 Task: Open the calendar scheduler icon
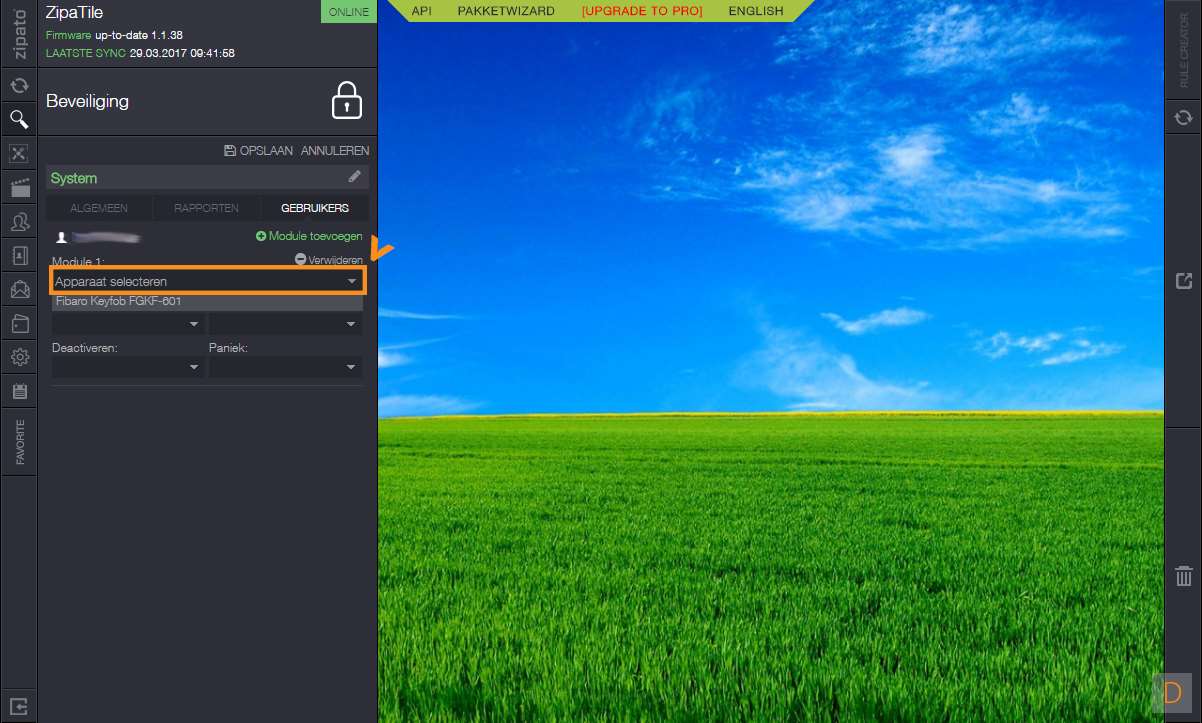[18, 391]
